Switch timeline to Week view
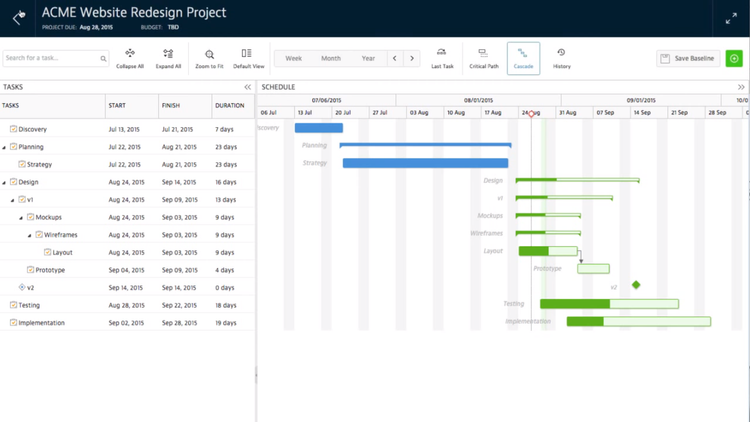Image resolution: width=750 pixels, height=422 pixels. point(293,59)
